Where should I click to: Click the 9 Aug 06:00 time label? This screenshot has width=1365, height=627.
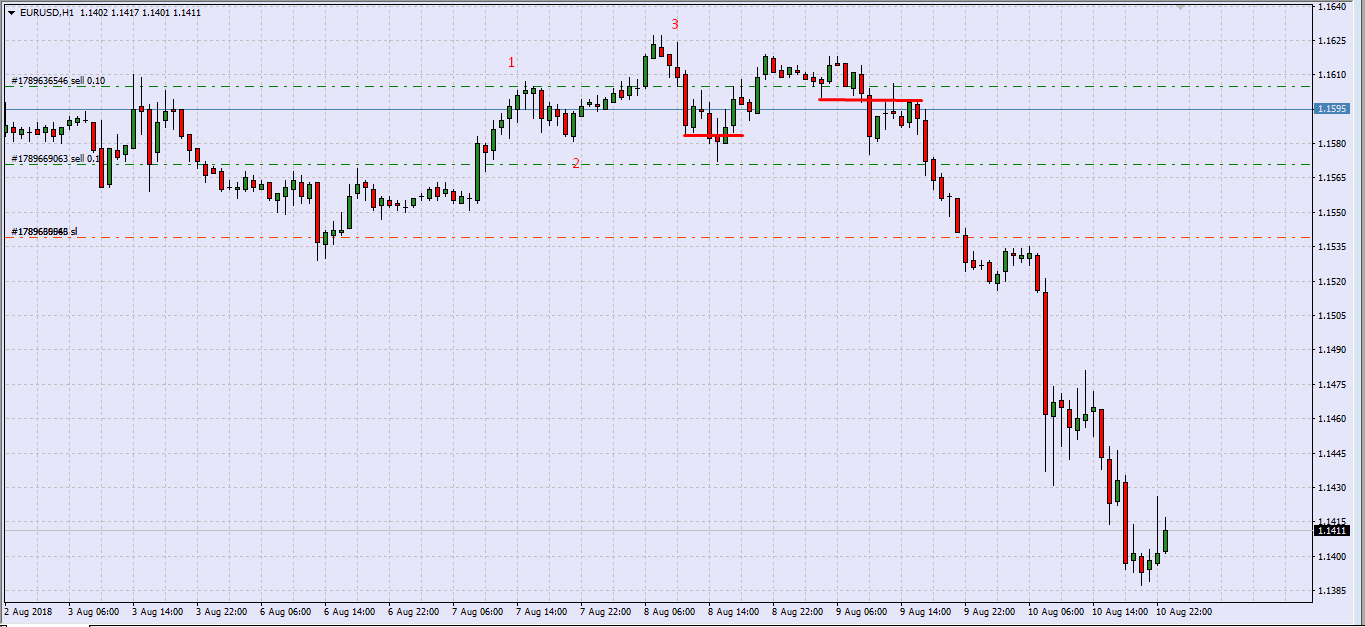pyautogui.click(x=862, y=610)
